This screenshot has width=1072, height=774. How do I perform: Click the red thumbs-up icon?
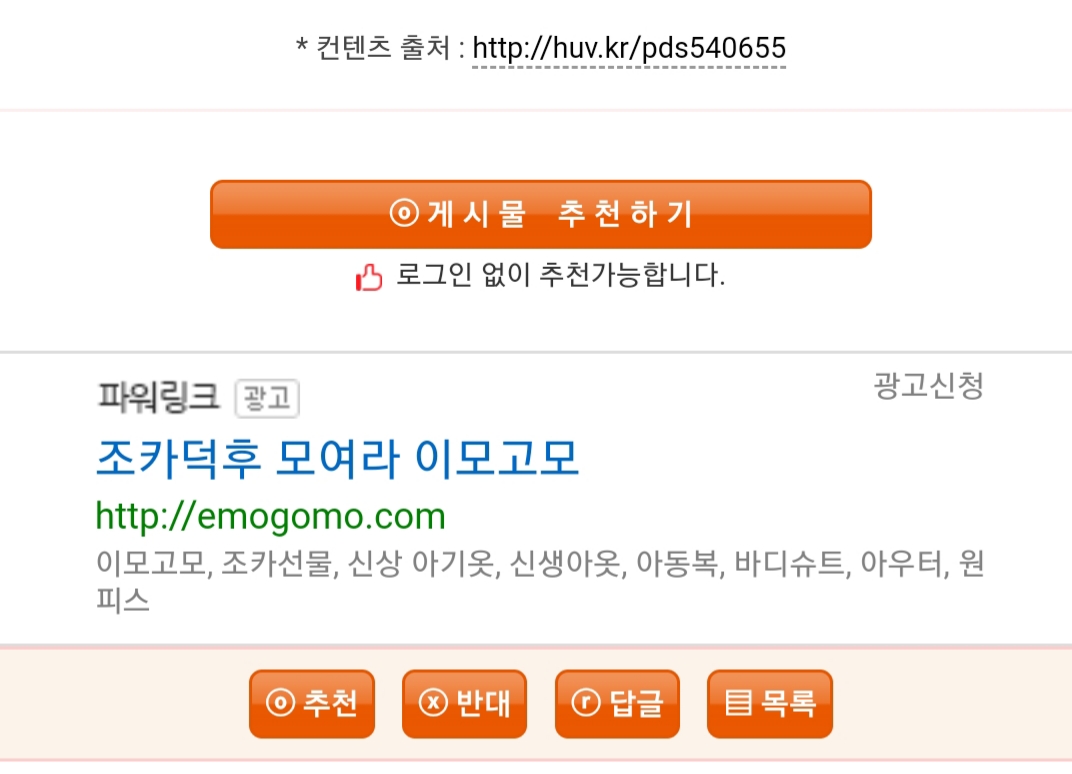click(x=369, y=277)
